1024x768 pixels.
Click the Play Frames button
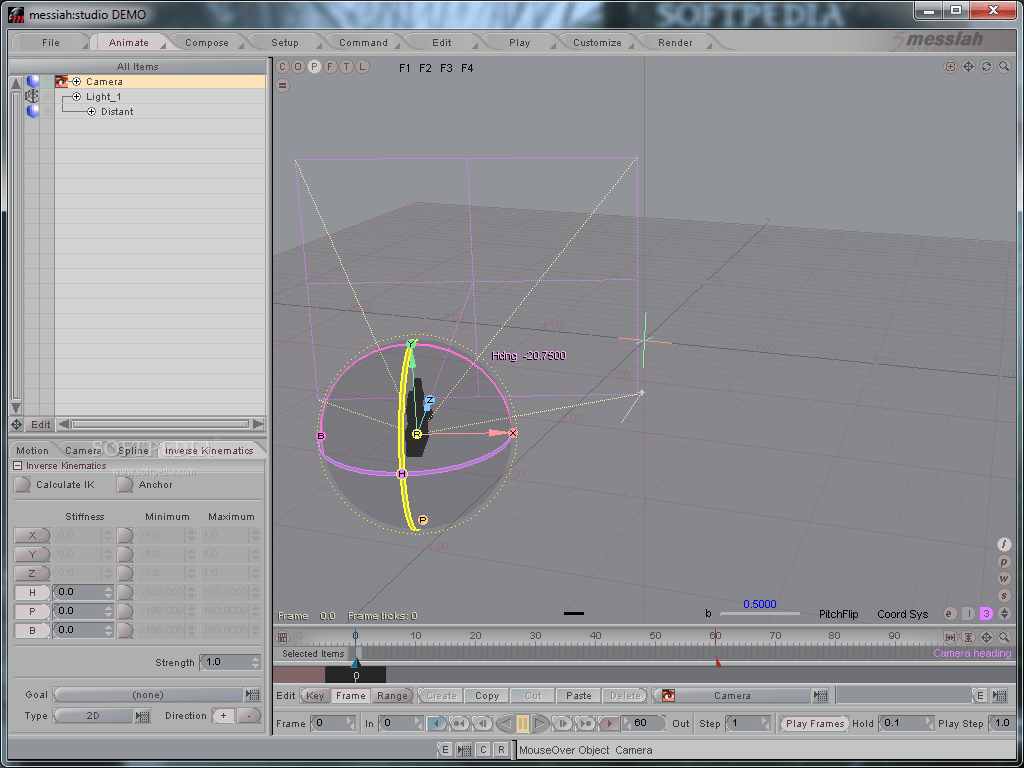click(814, 723)
